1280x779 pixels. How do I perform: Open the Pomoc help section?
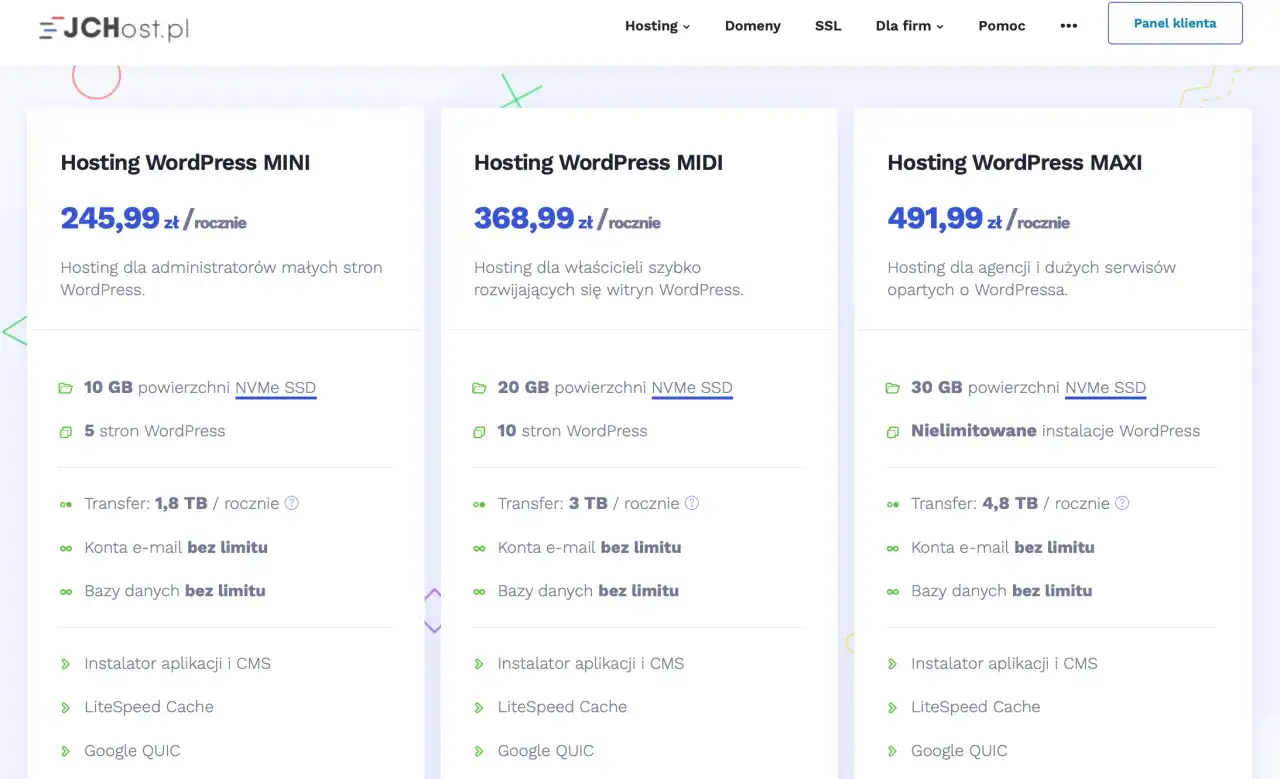pyautogui.click(x=1001, y=26)
